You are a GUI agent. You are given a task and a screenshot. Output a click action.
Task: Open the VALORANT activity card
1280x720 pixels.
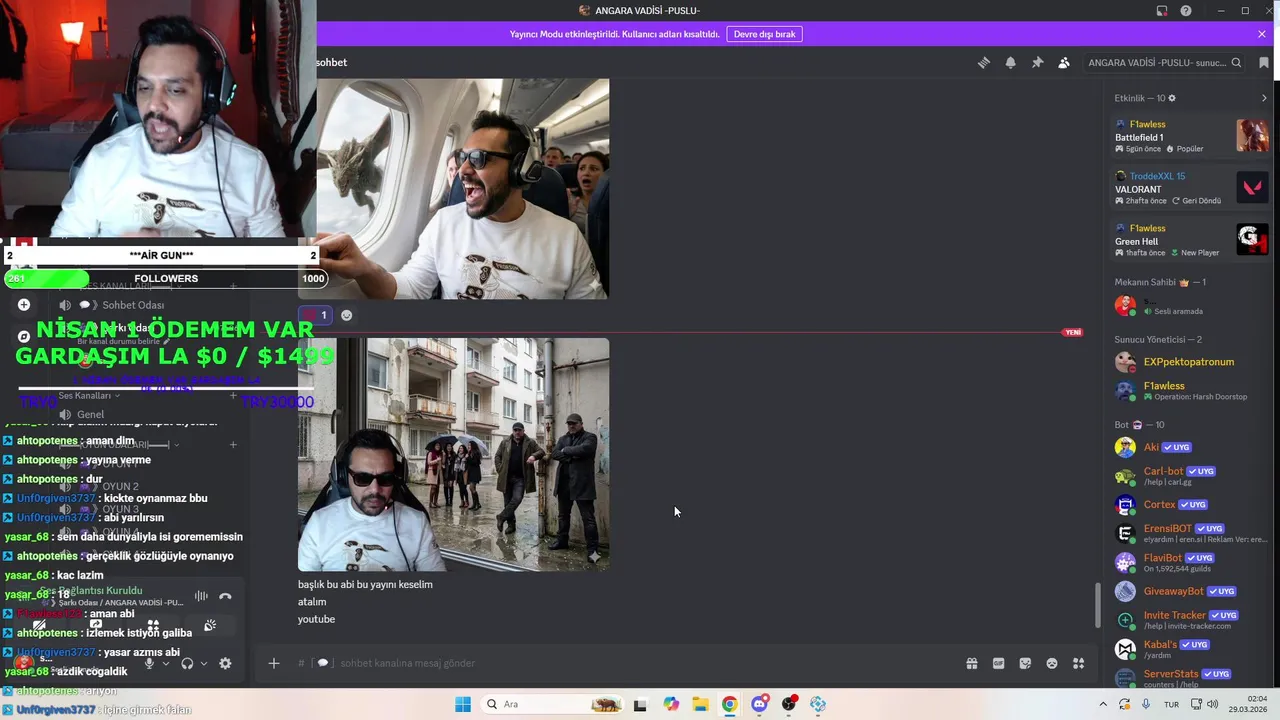coord(1190,188)
